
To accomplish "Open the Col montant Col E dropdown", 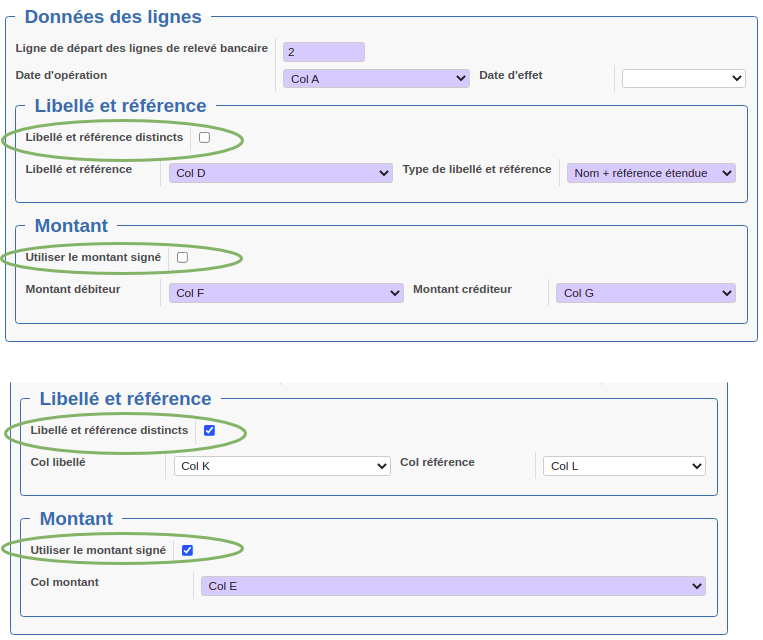I will coord(453,586).
